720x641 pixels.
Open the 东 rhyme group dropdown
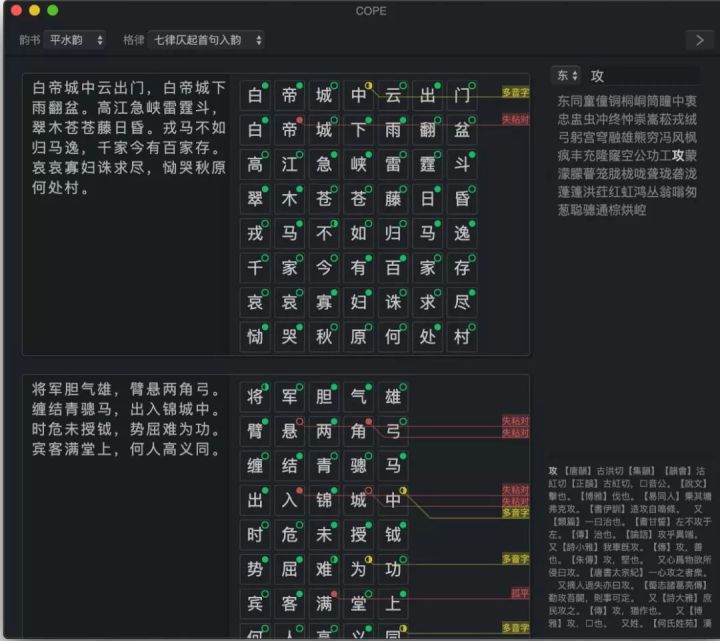567,75
